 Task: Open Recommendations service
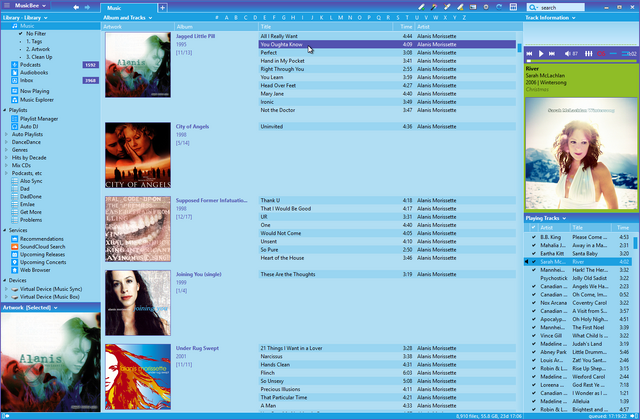click(42, 239)
